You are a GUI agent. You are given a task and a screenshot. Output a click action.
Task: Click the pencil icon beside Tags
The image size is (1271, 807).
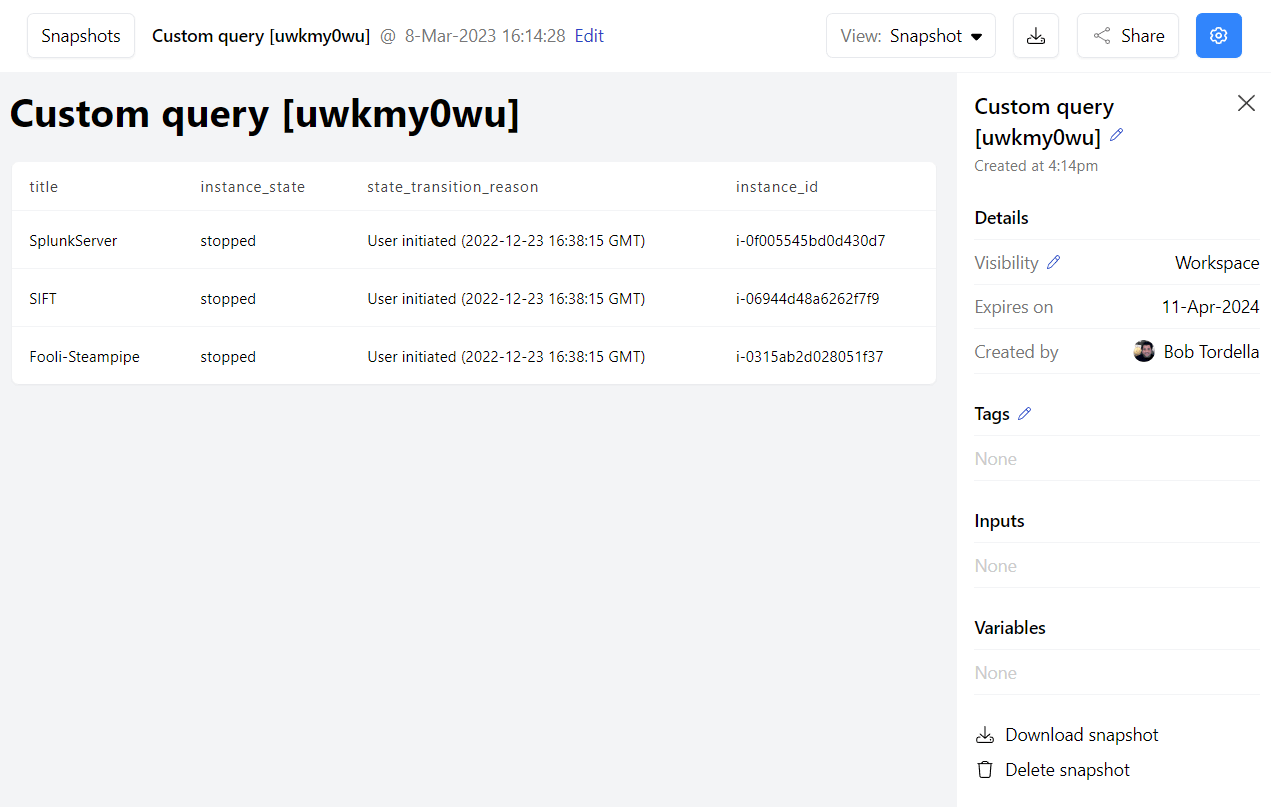click(1025, 412)
